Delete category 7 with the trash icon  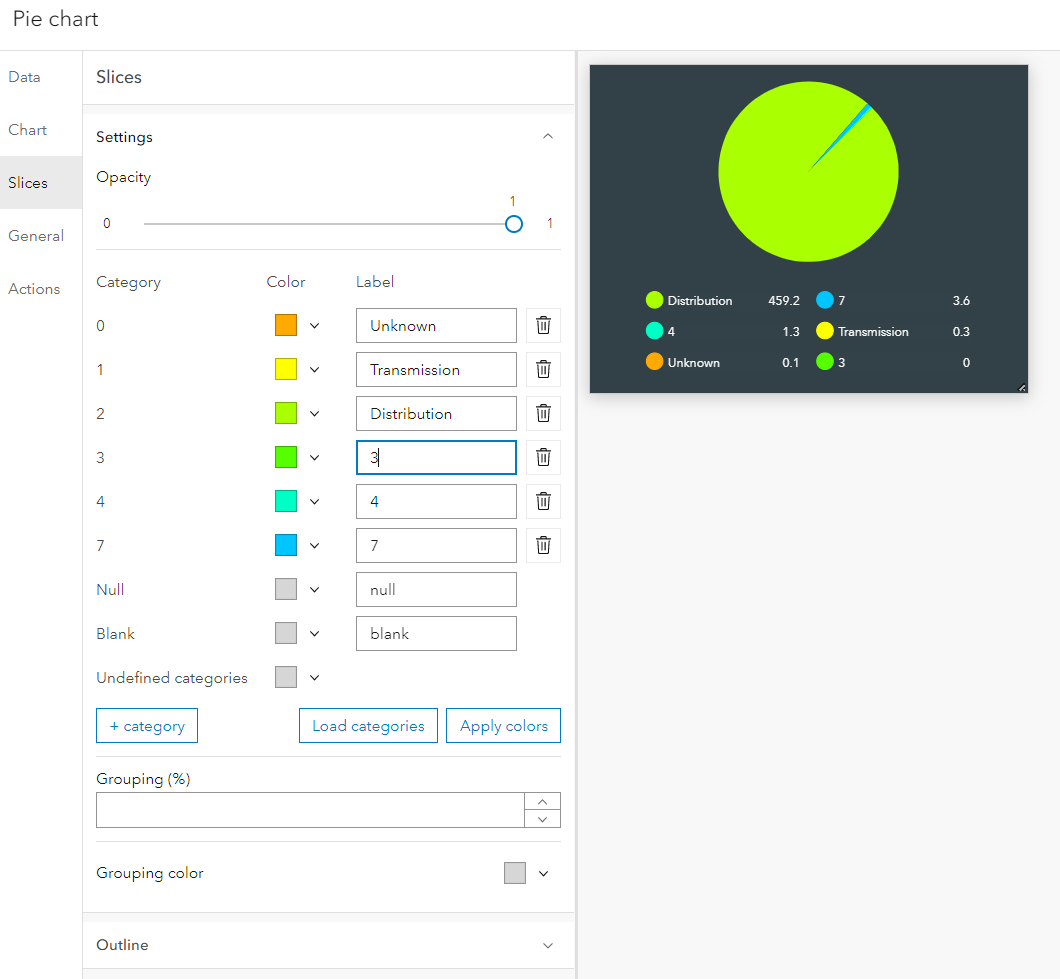pos(543,545)
